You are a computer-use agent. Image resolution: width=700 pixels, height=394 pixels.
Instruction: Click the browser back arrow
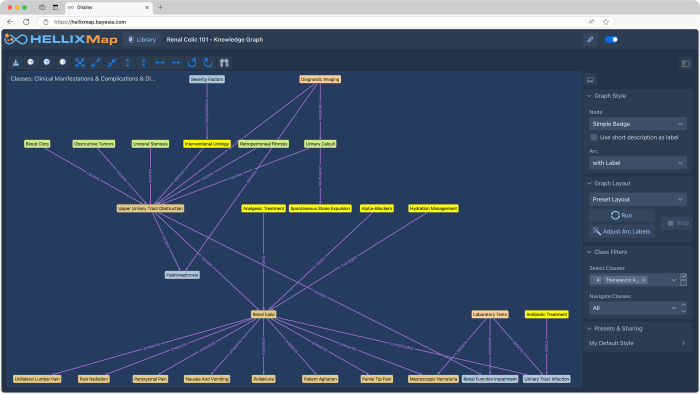(x=10, y=22)
